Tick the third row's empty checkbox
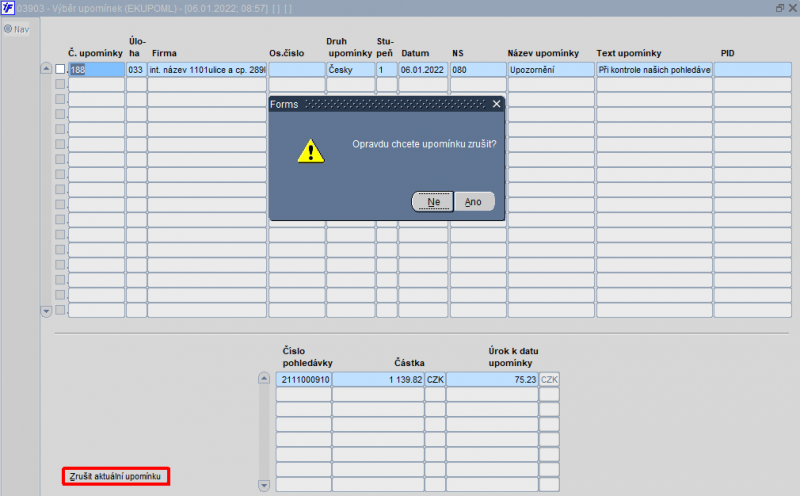Image resolution: width=800 pixels, height=496 pixels. [x=60, y=99]
